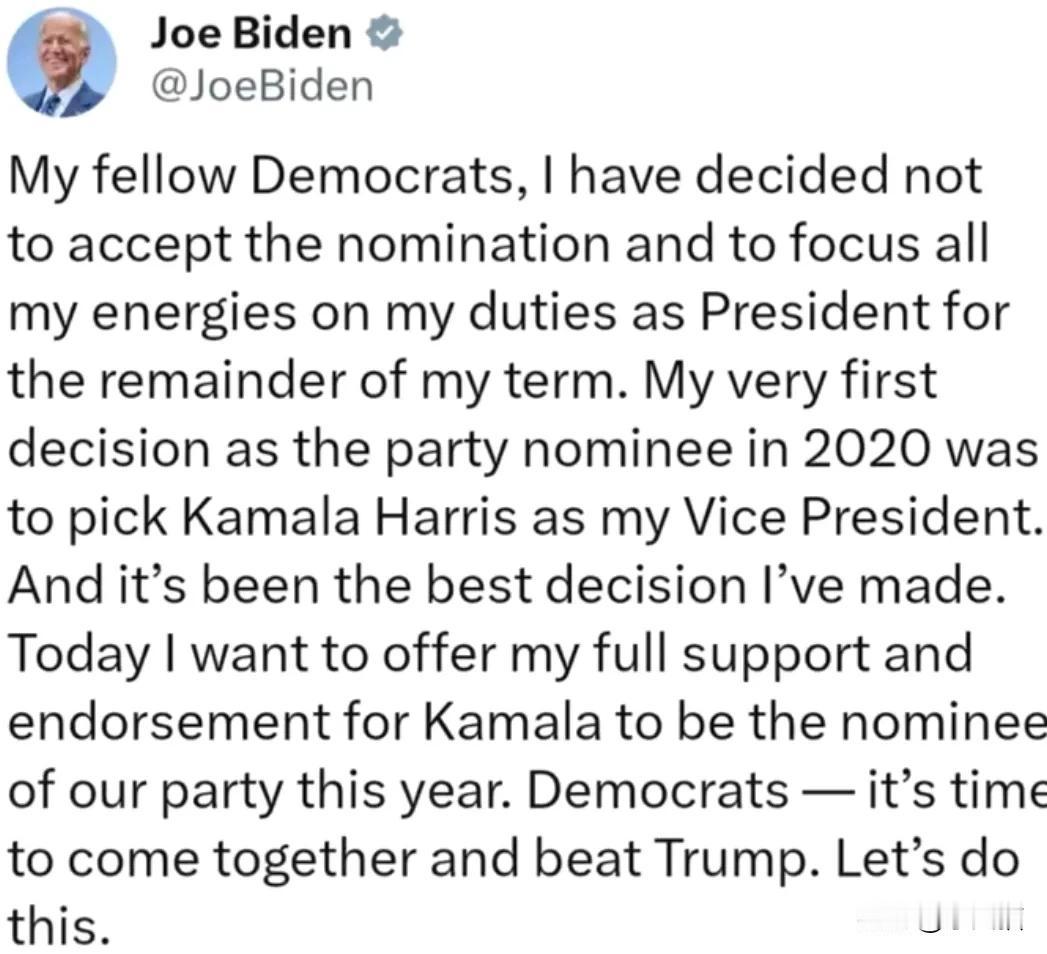
Task: Click the phrase "accept the nomination"
Action: pos(339,246)
